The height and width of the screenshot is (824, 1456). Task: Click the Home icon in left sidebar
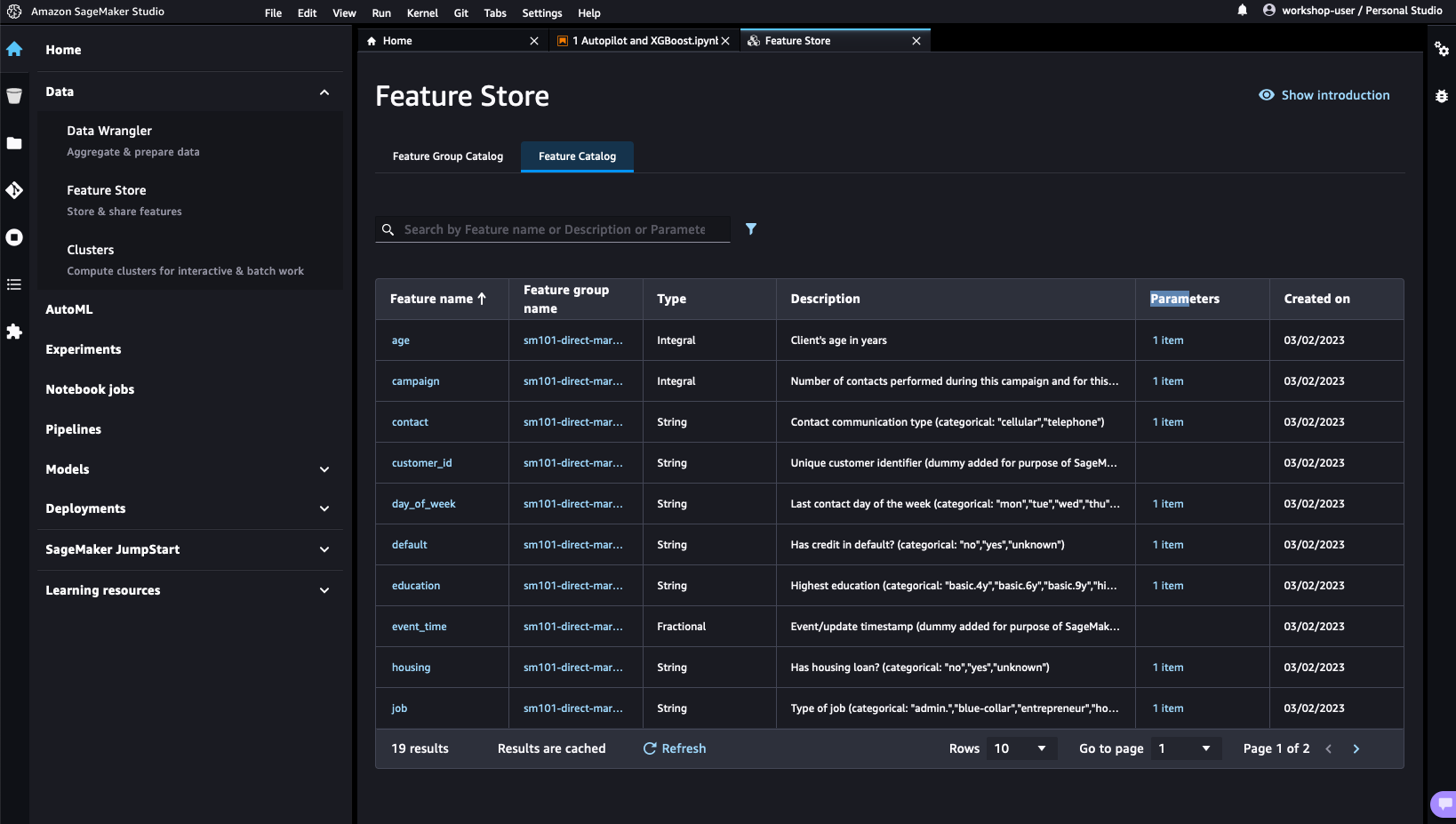(14, 49)
